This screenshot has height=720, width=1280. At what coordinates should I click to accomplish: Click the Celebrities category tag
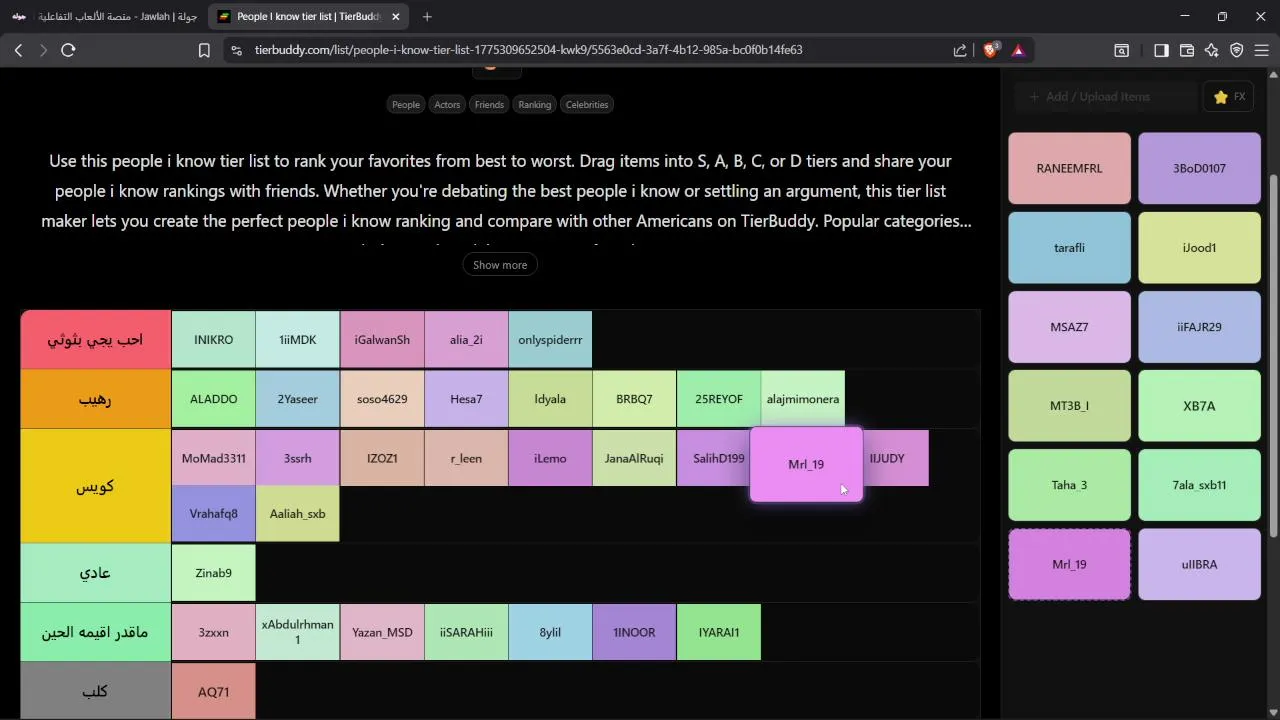coord(587,104)
